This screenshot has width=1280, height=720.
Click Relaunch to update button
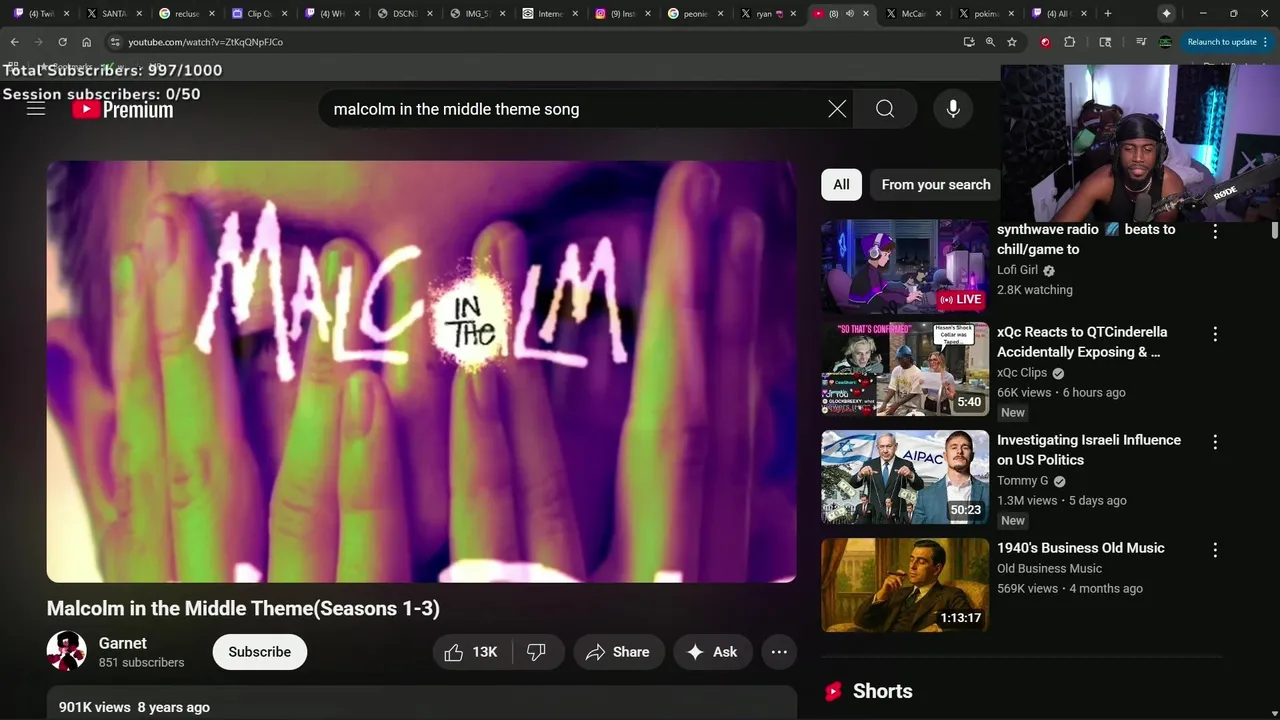(1222, 42)
